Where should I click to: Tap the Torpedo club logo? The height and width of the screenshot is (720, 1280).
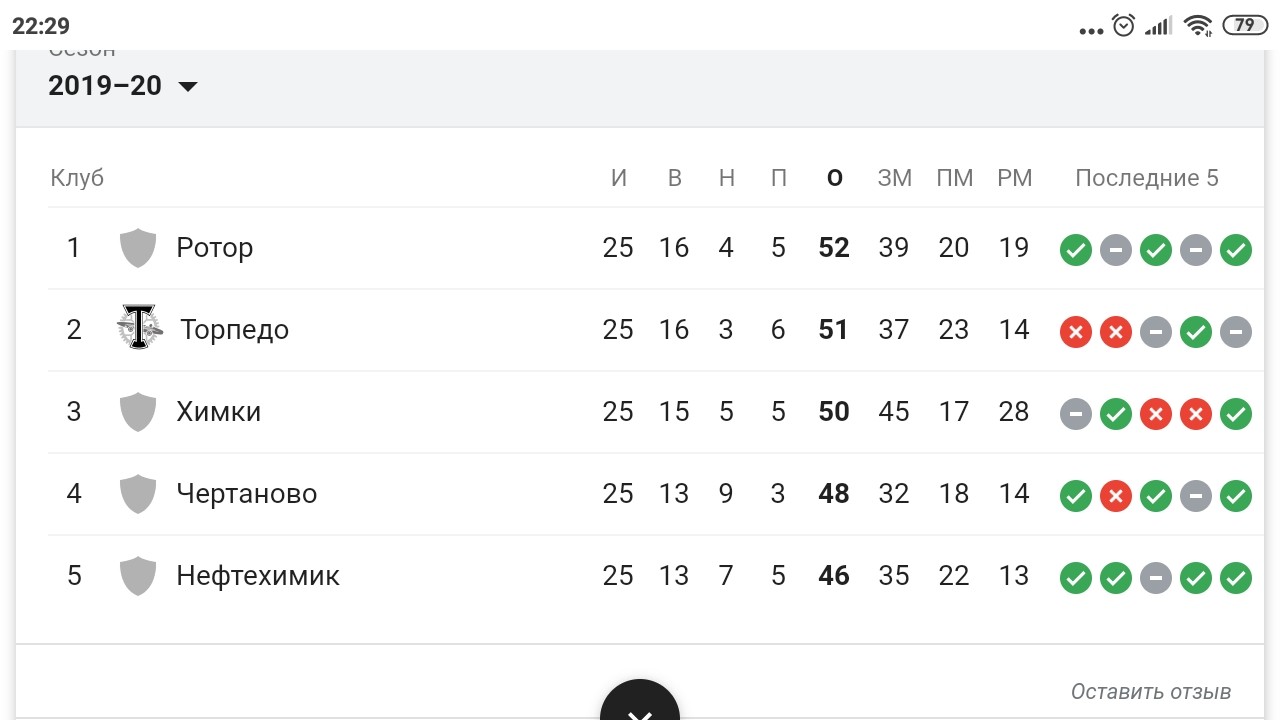(x=138, y=327)
